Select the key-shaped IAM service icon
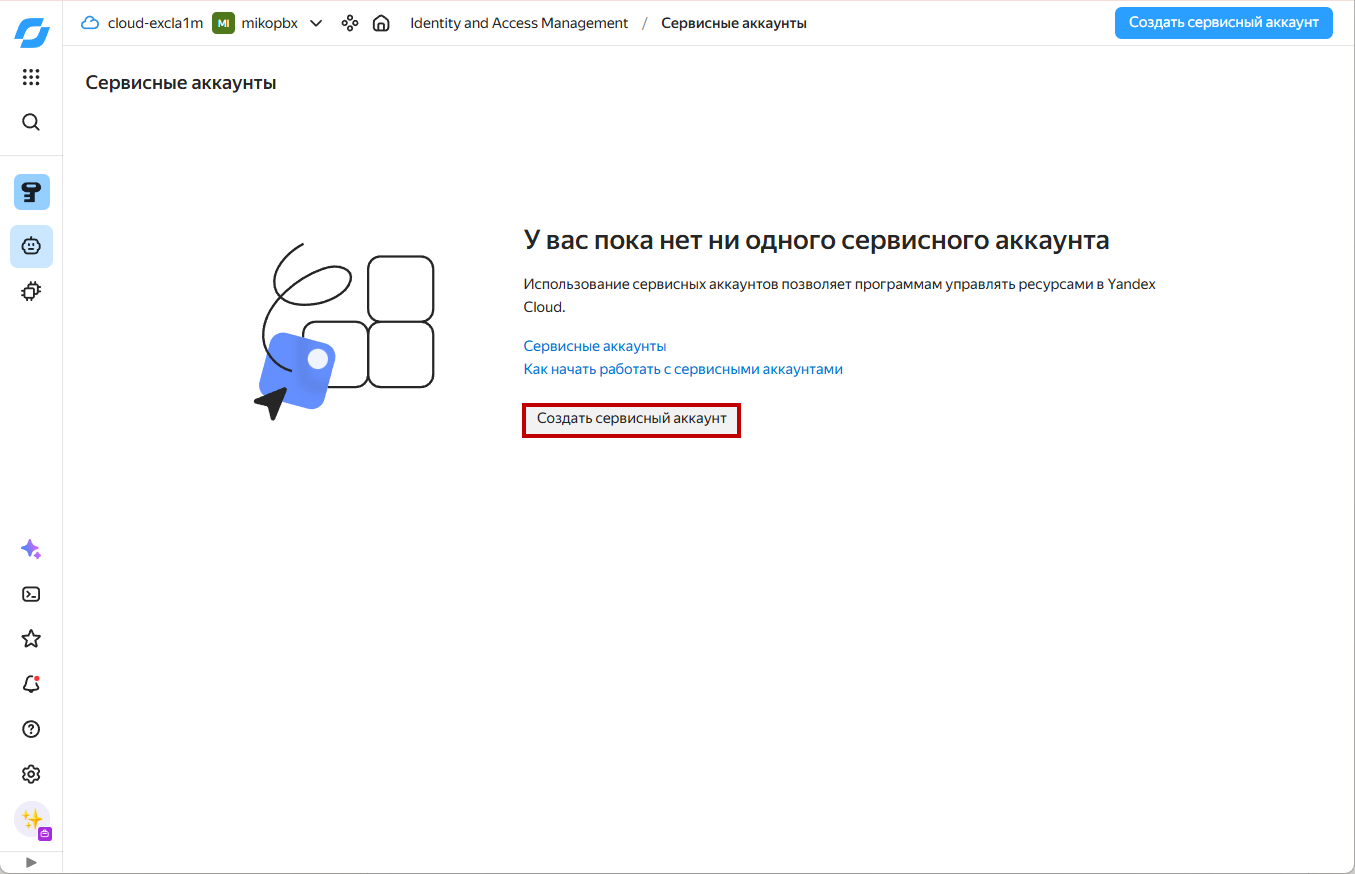Viewport: 1355px width, 874px height. pos(31,192)
